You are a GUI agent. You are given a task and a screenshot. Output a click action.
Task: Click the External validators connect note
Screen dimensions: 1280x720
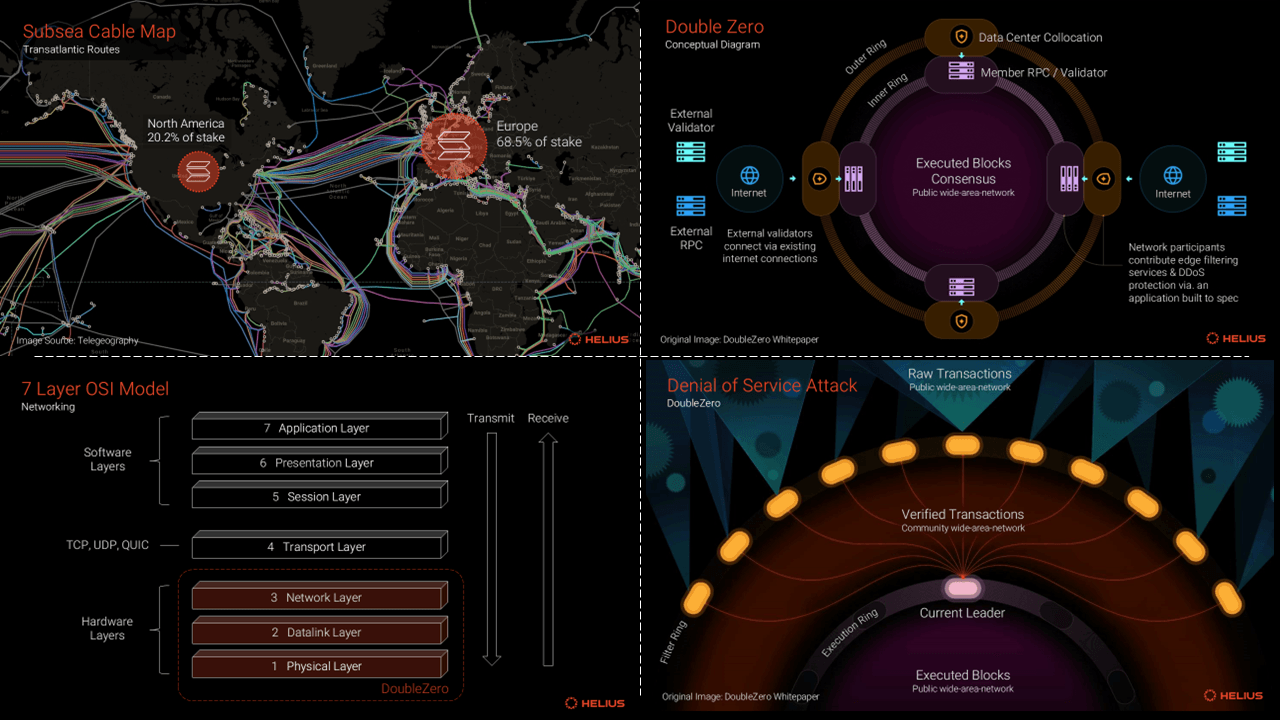pyautogui.click(x=769, y=245)
